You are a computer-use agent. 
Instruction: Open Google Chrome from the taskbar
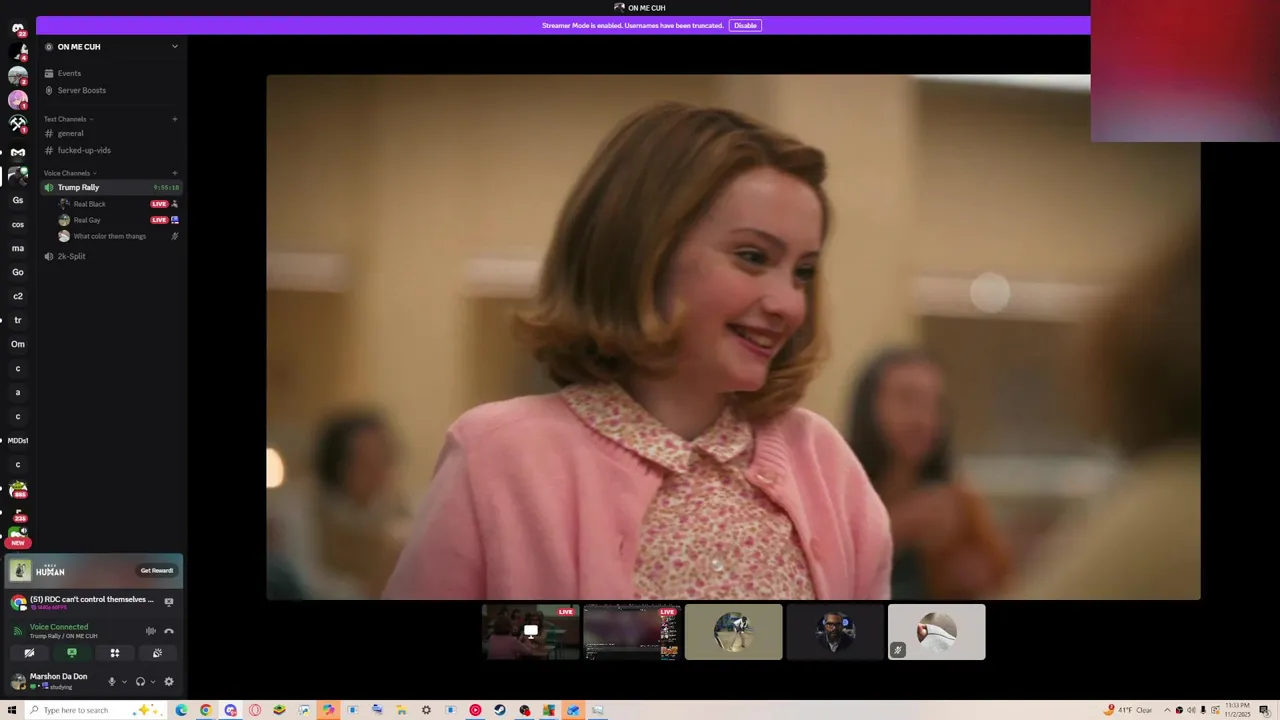(206, 710)
